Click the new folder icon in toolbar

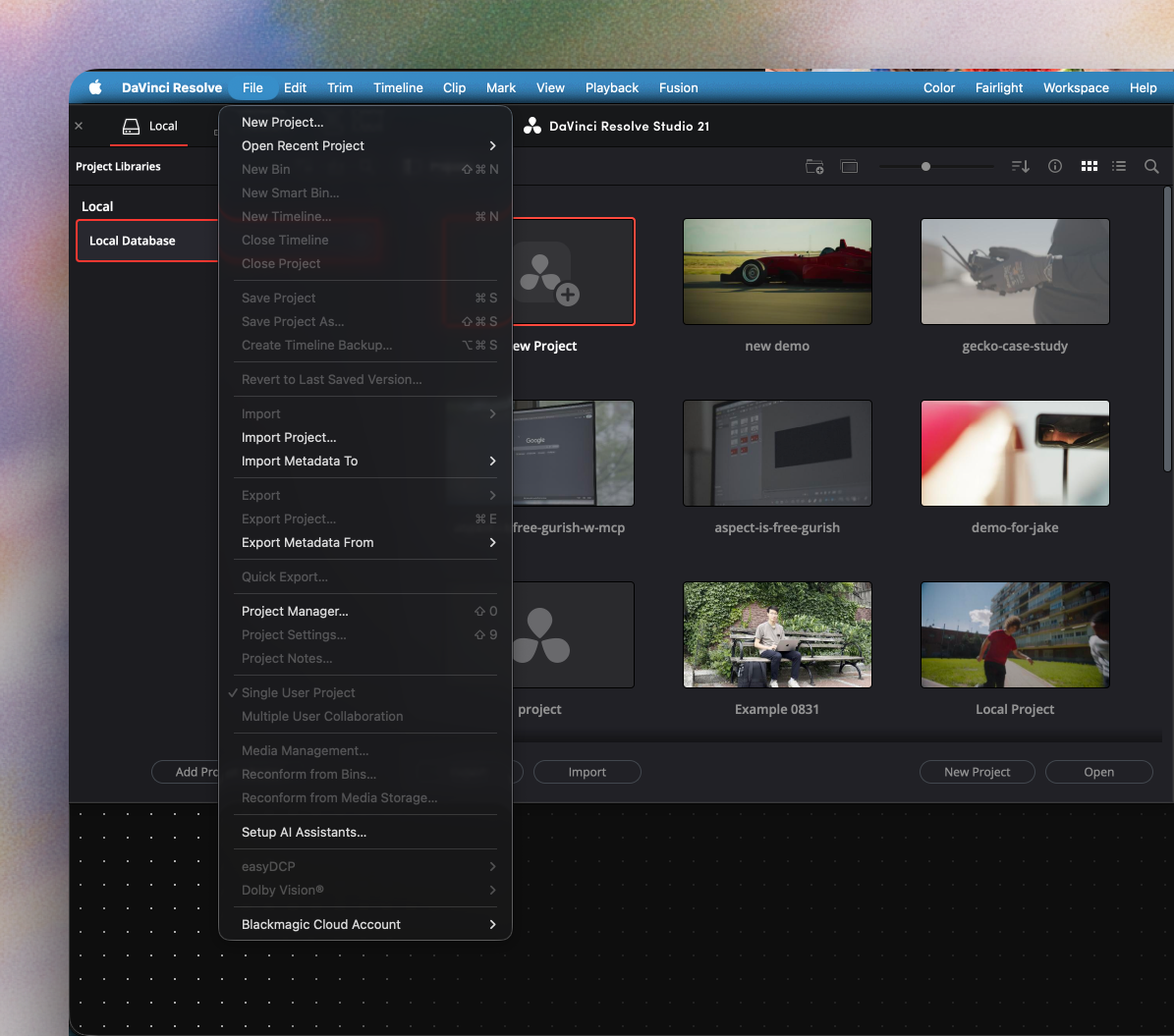813,166
